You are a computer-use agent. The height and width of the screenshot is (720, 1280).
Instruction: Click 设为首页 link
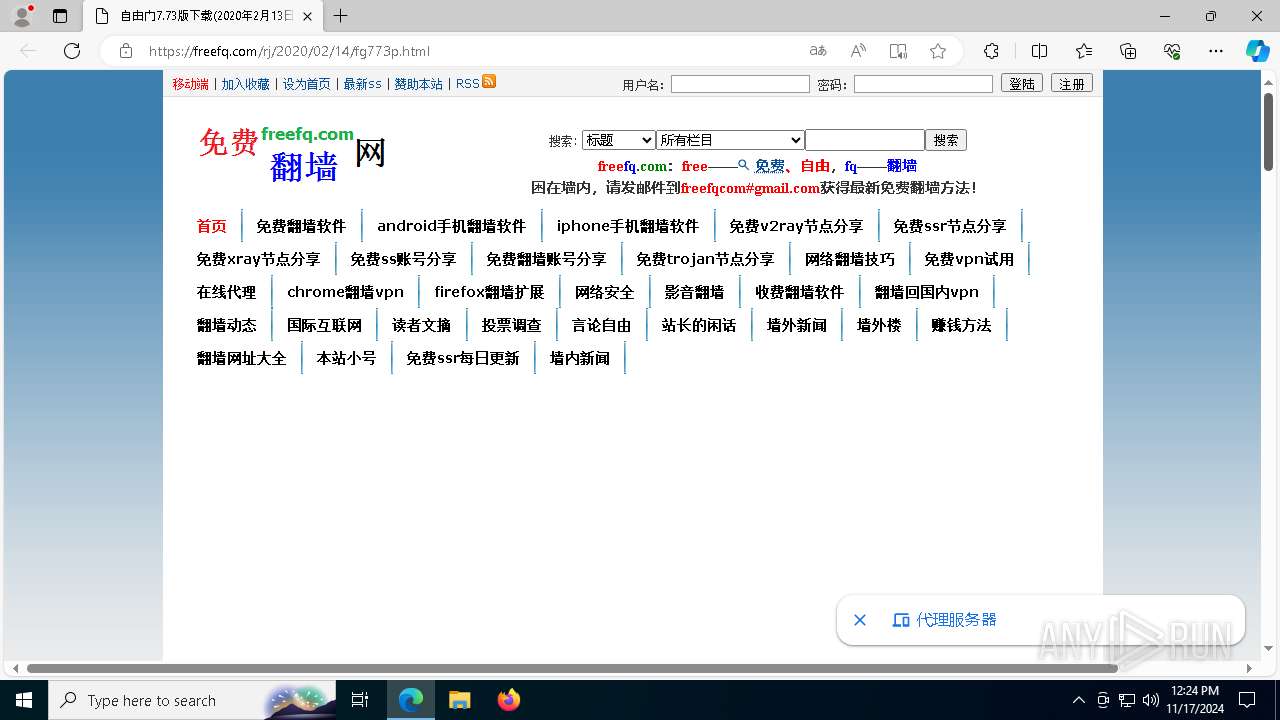(306, 84)
